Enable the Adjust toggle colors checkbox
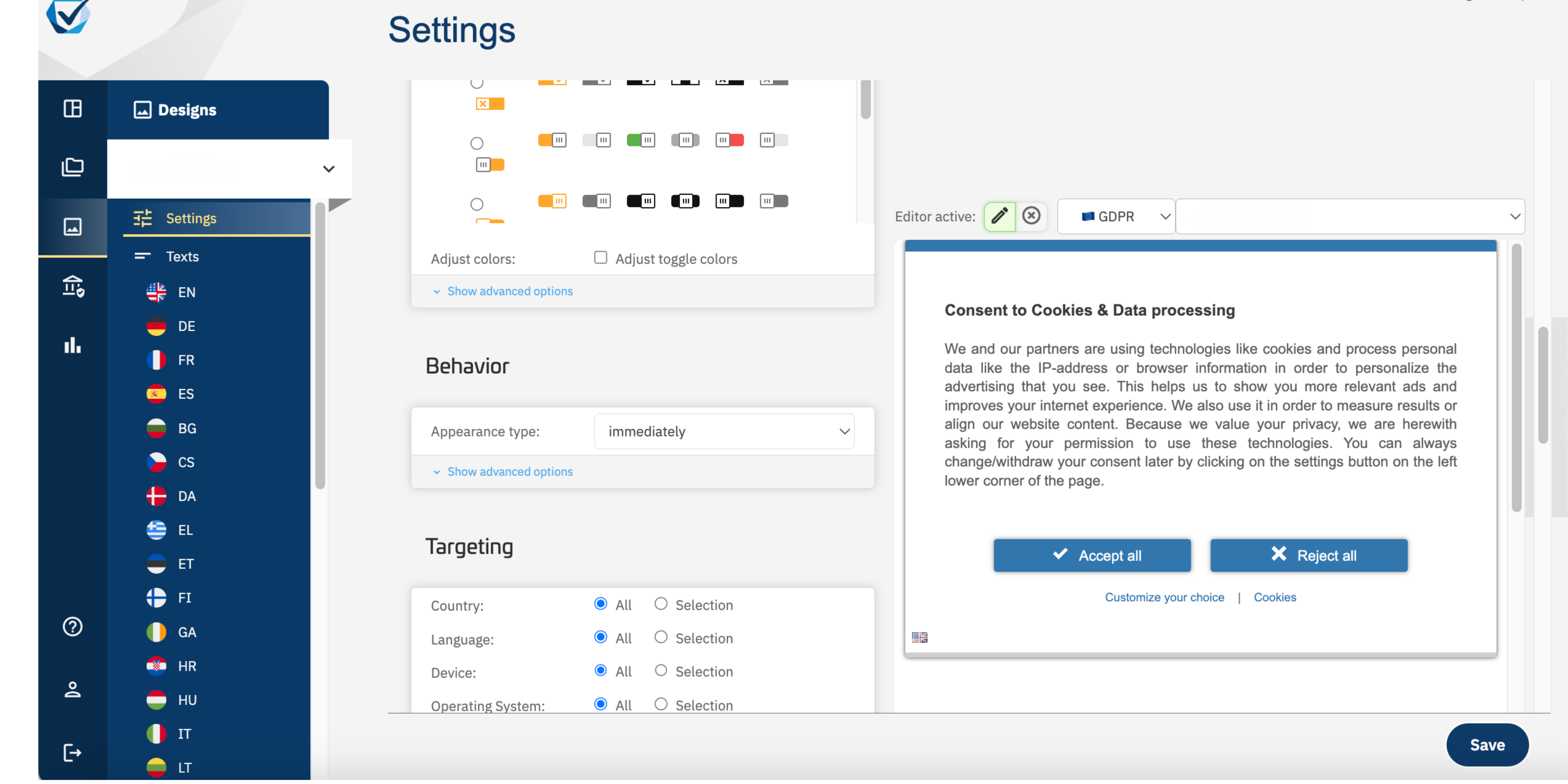1568x784 pixels. pos(600,257)
